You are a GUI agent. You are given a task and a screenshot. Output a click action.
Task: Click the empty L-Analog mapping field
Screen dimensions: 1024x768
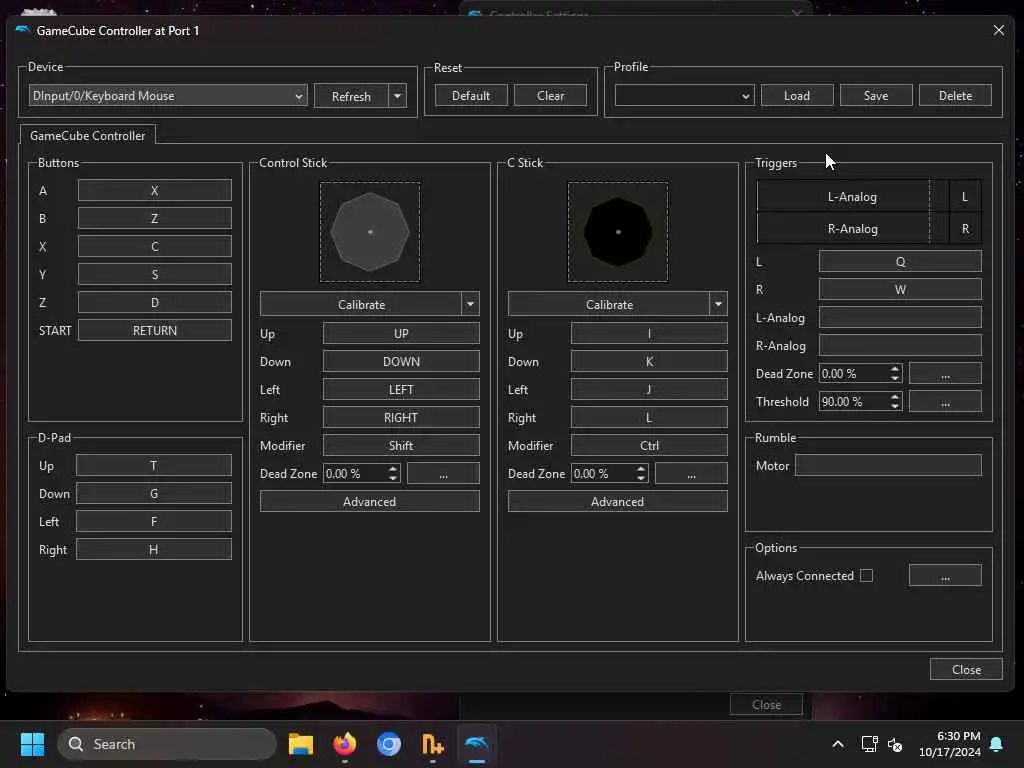900,317
